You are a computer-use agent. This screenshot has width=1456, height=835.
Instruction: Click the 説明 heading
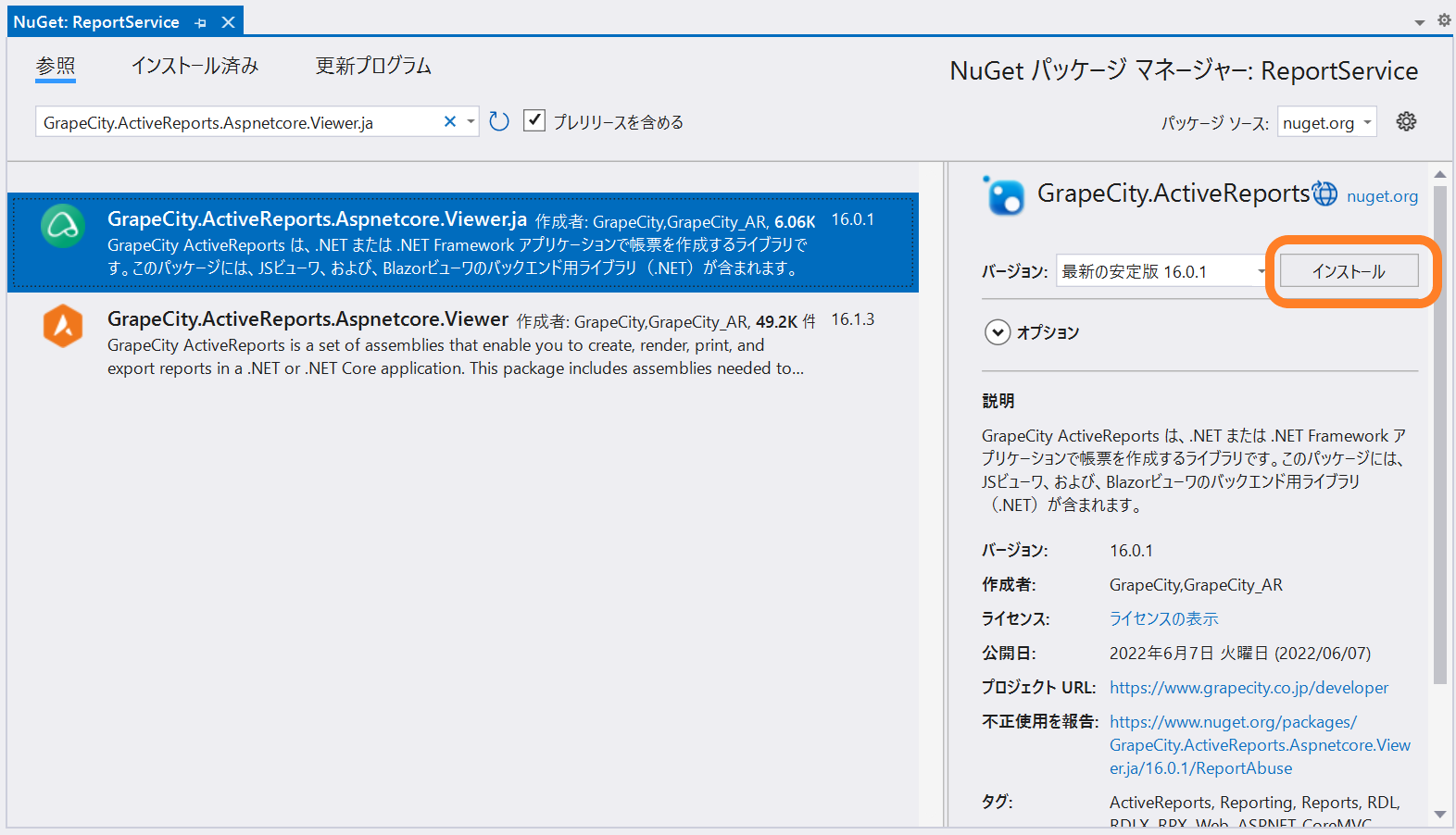(x=998, y=401)
